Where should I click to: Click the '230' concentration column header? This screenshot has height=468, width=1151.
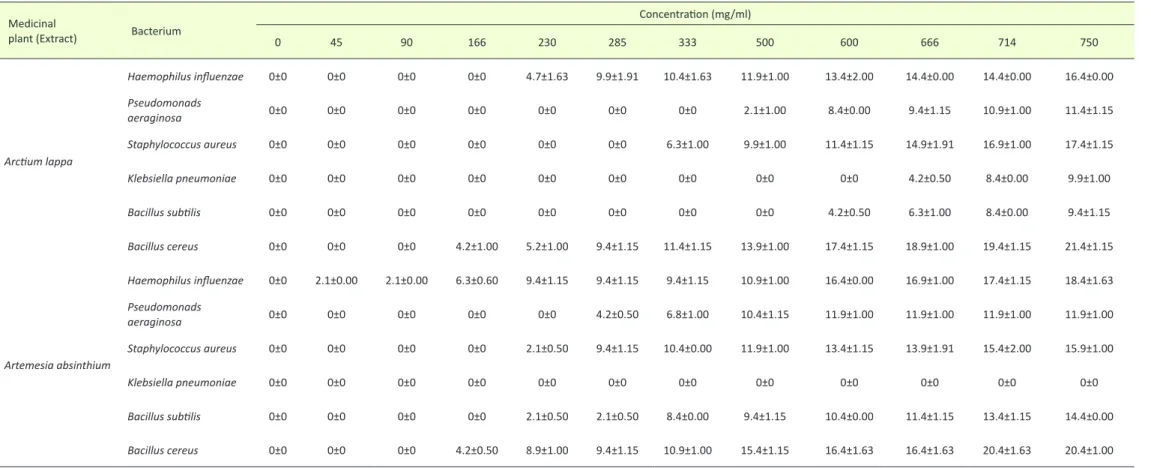547,43
